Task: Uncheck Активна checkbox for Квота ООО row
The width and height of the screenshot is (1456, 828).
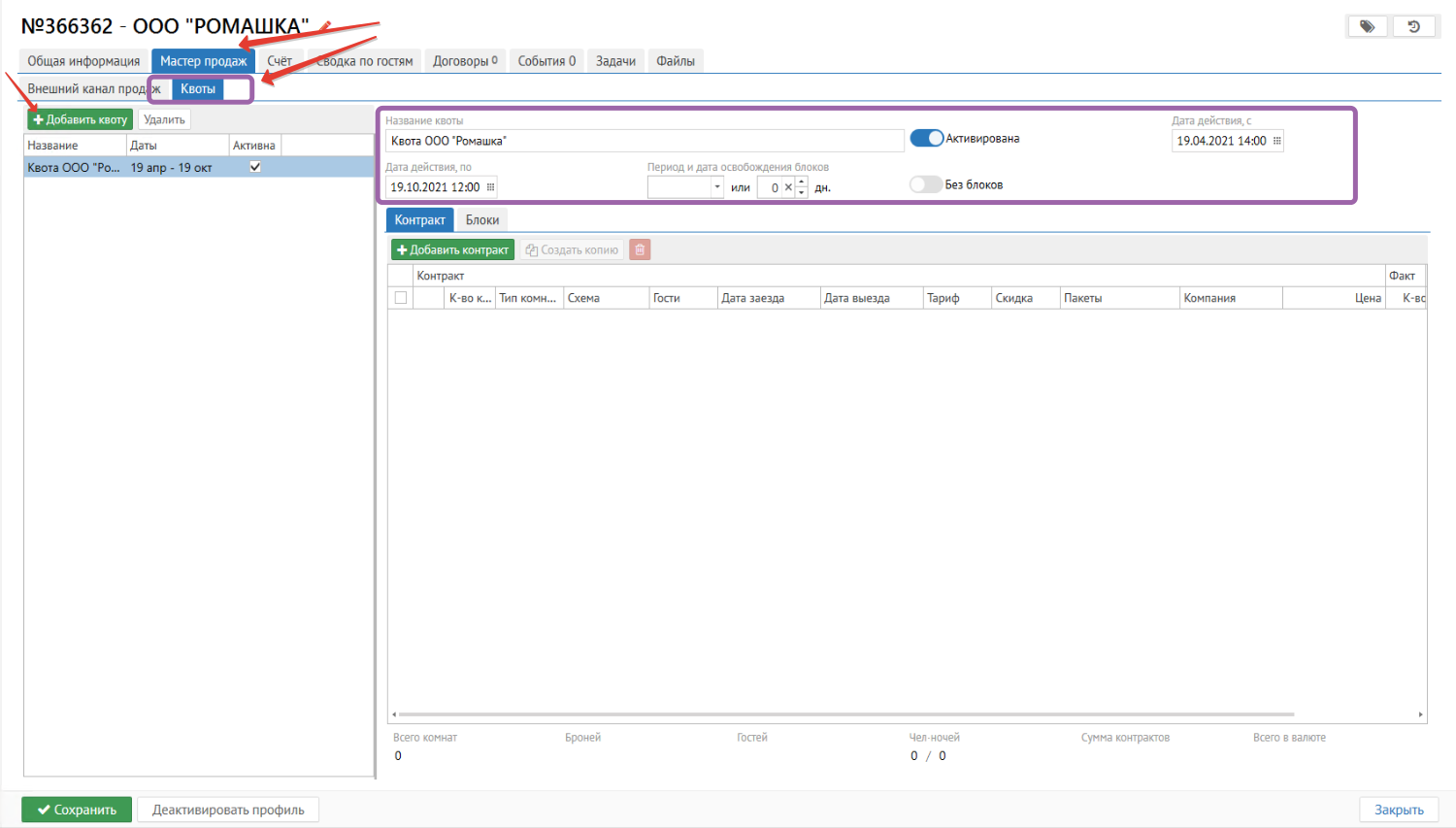Action: (x=255, y=167)
